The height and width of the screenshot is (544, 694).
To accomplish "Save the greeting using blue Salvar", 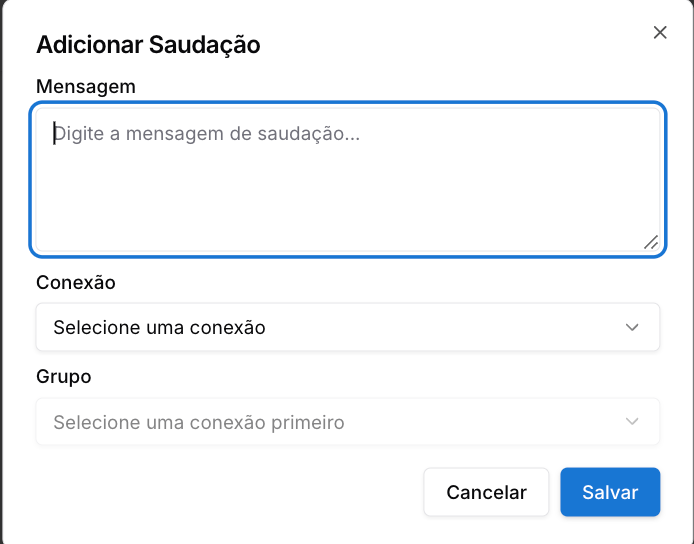I will [610, 492].
